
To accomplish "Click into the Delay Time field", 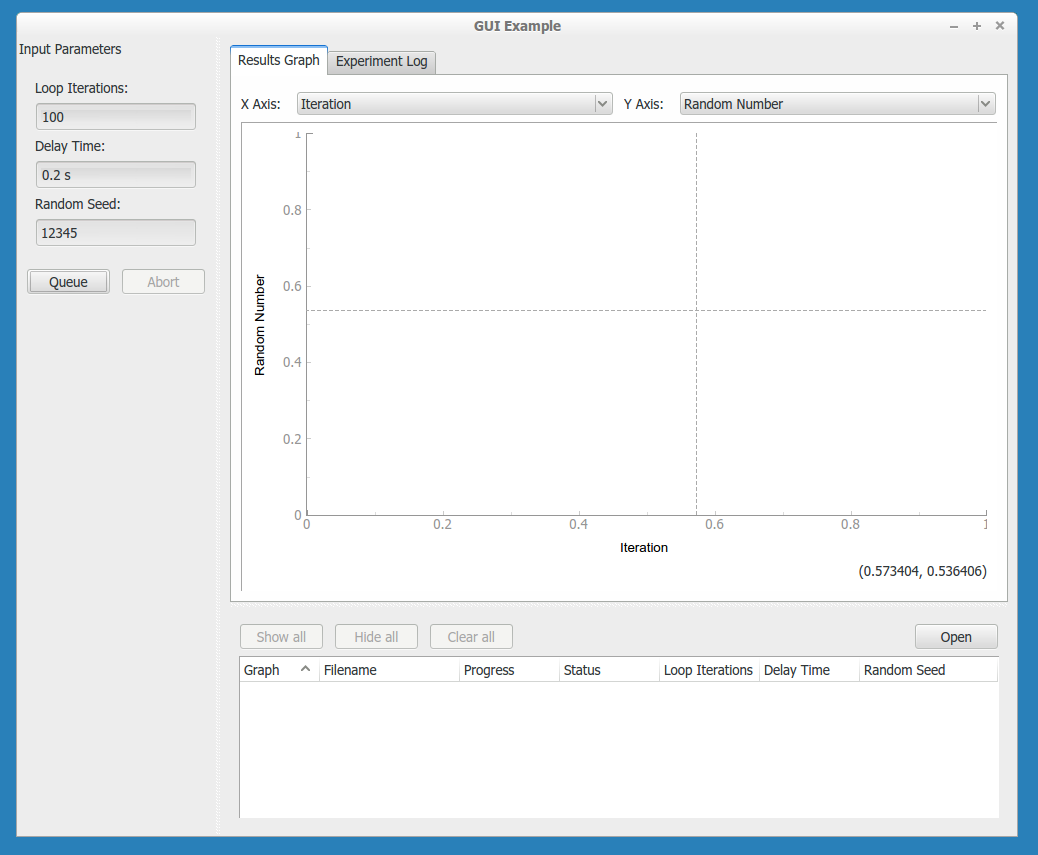I will [x=115, y=175].
